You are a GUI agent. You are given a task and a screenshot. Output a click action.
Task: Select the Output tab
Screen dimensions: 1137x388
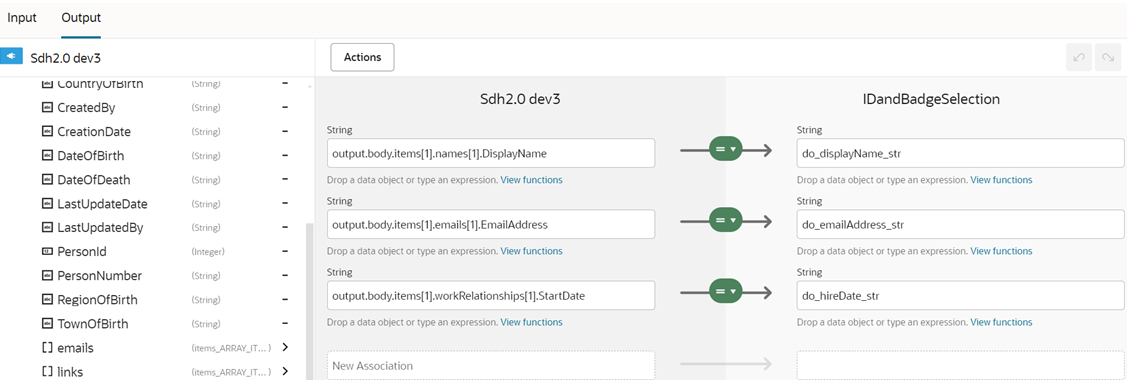[x=81, y=17]
